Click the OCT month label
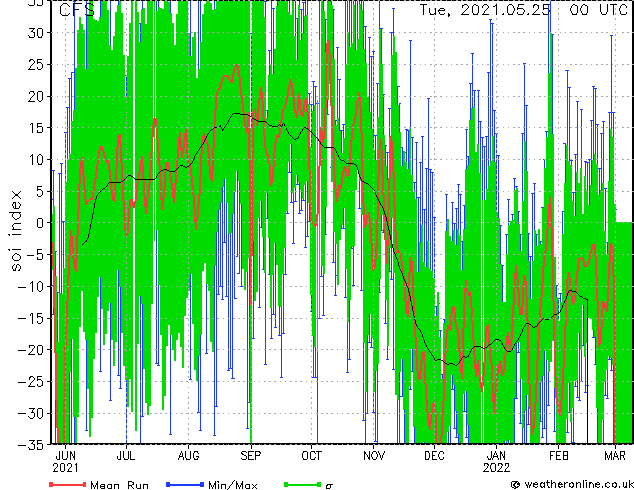634x490 pixels. 312,456
